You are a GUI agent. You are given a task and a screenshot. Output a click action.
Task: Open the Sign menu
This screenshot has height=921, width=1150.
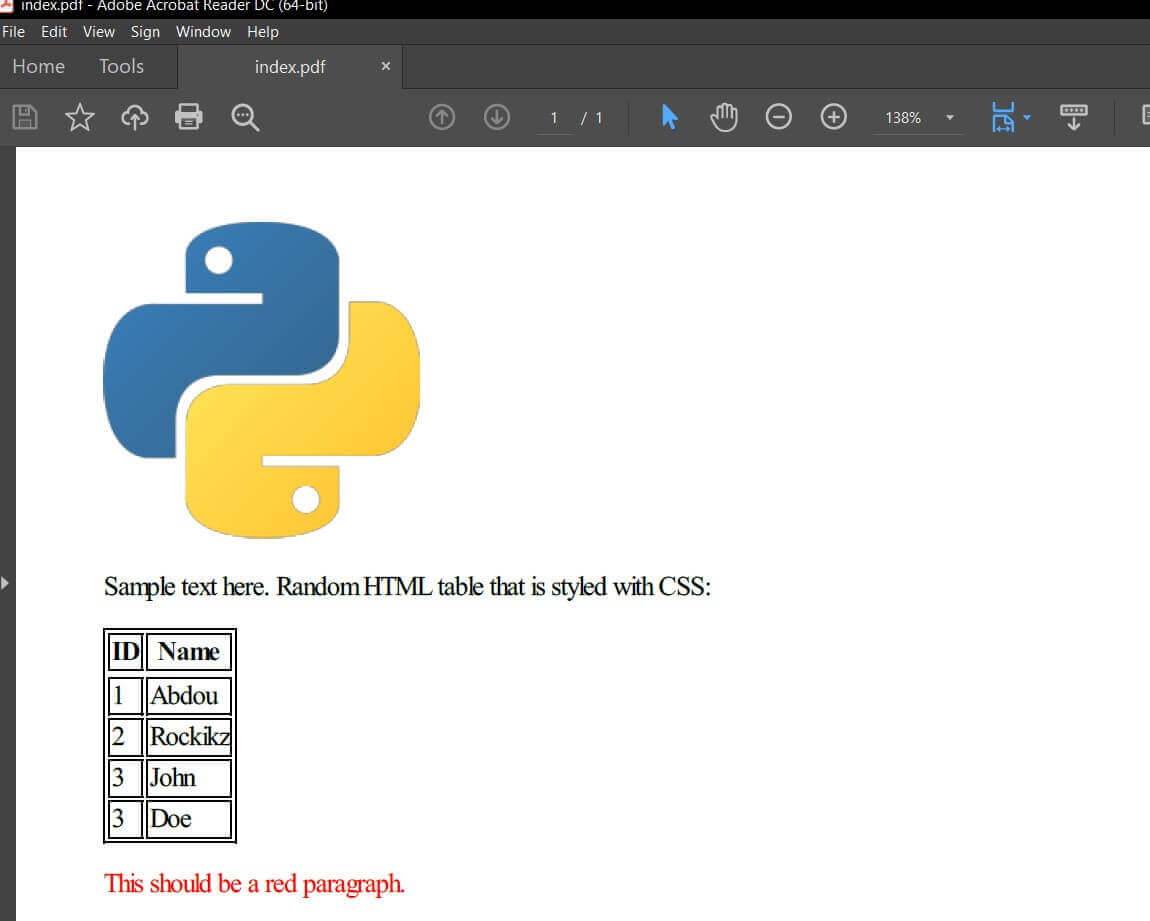(145, 31)
